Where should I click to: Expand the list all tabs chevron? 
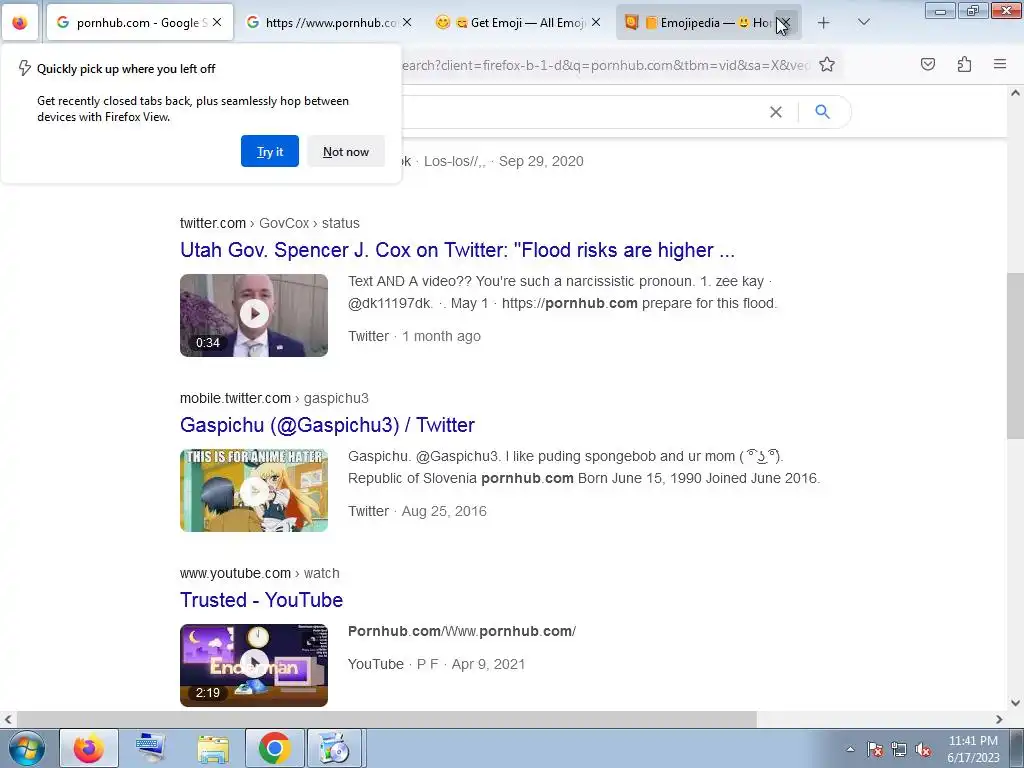click(x=863, y=22)
